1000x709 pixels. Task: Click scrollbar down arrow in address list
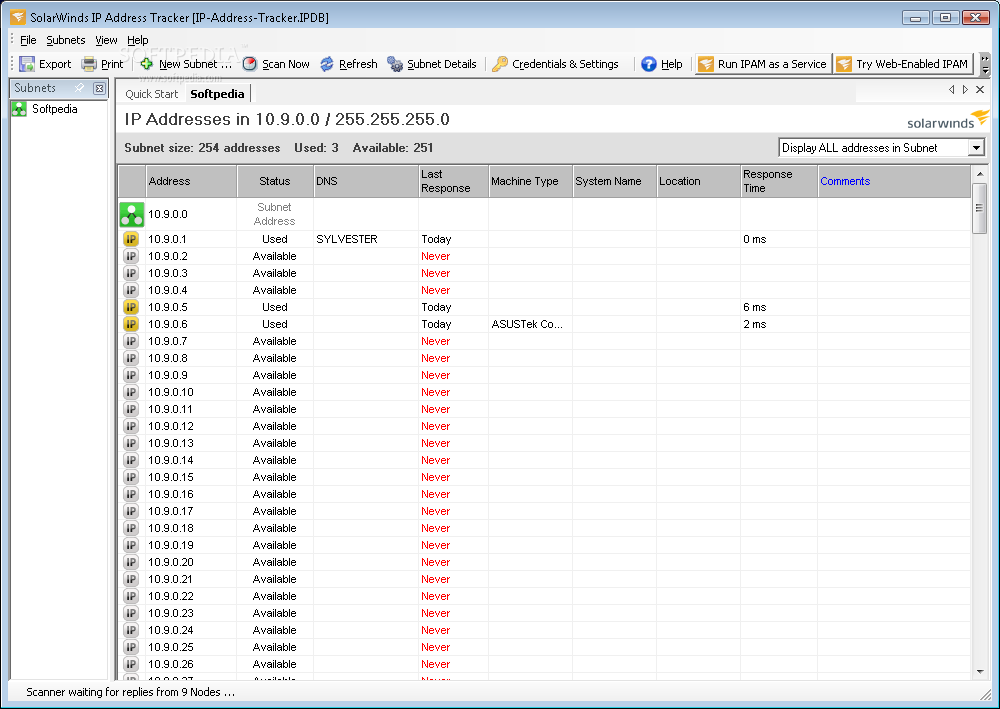click(x=980, y=671)
